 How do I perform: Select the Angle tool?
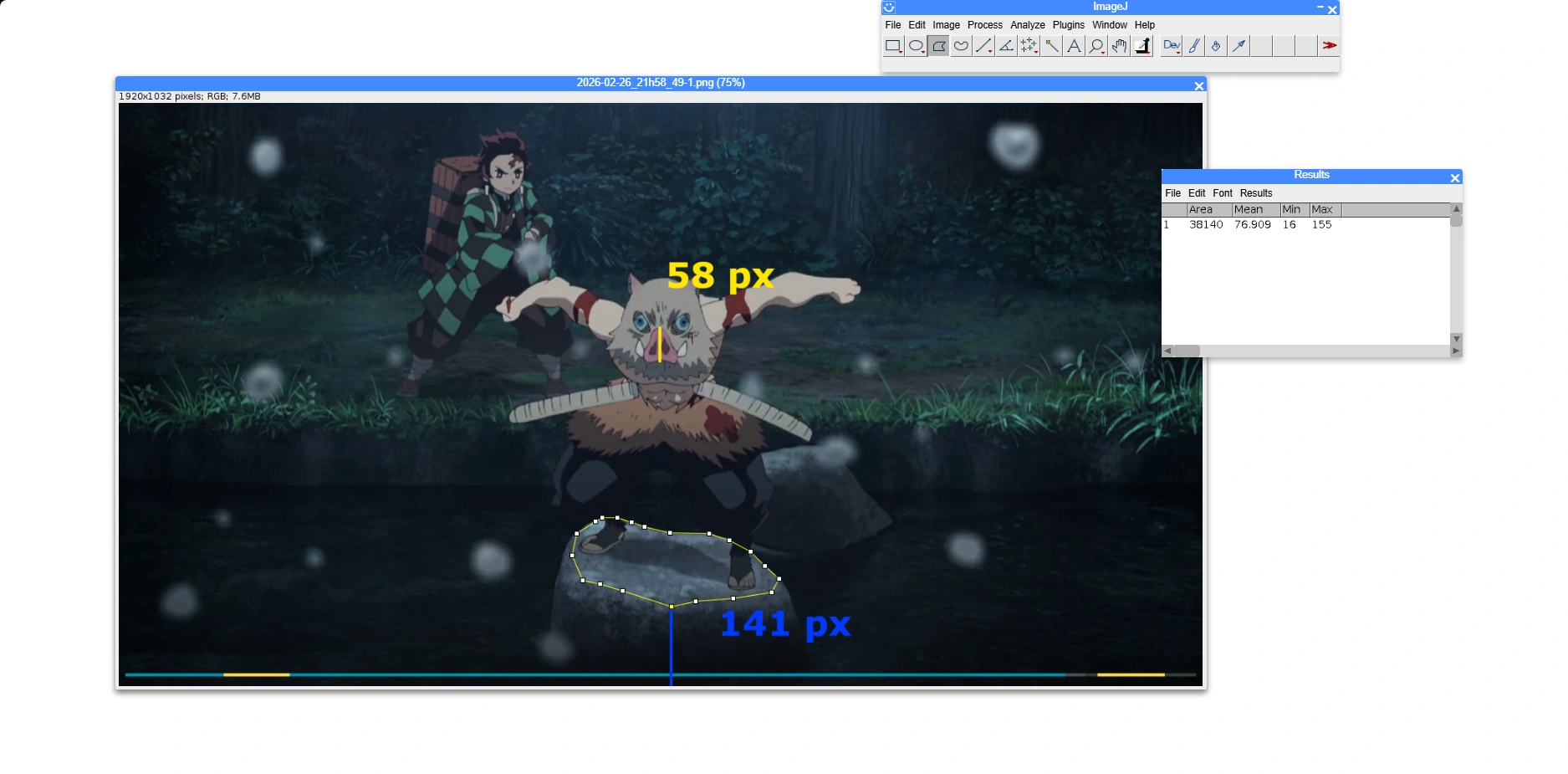[x=1006, y=46]
